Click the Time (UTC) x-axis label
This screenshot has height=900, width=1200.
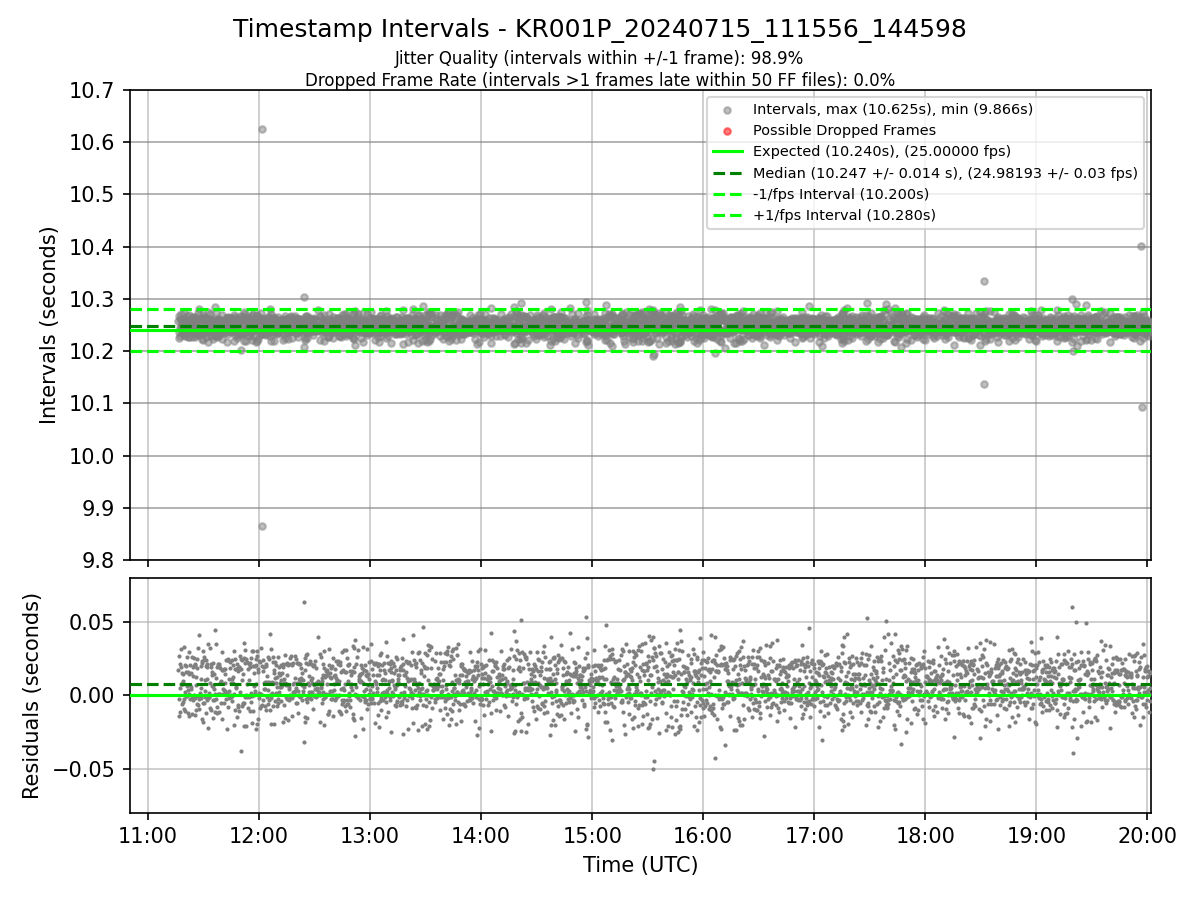pos(640,865)
